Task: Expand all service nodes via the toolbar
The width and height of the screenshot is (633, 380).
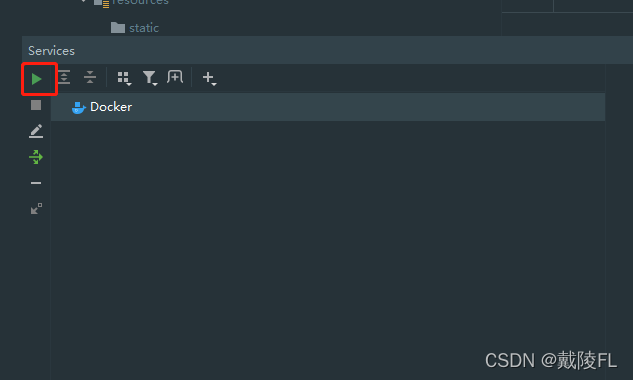Action: coord(64,77)
